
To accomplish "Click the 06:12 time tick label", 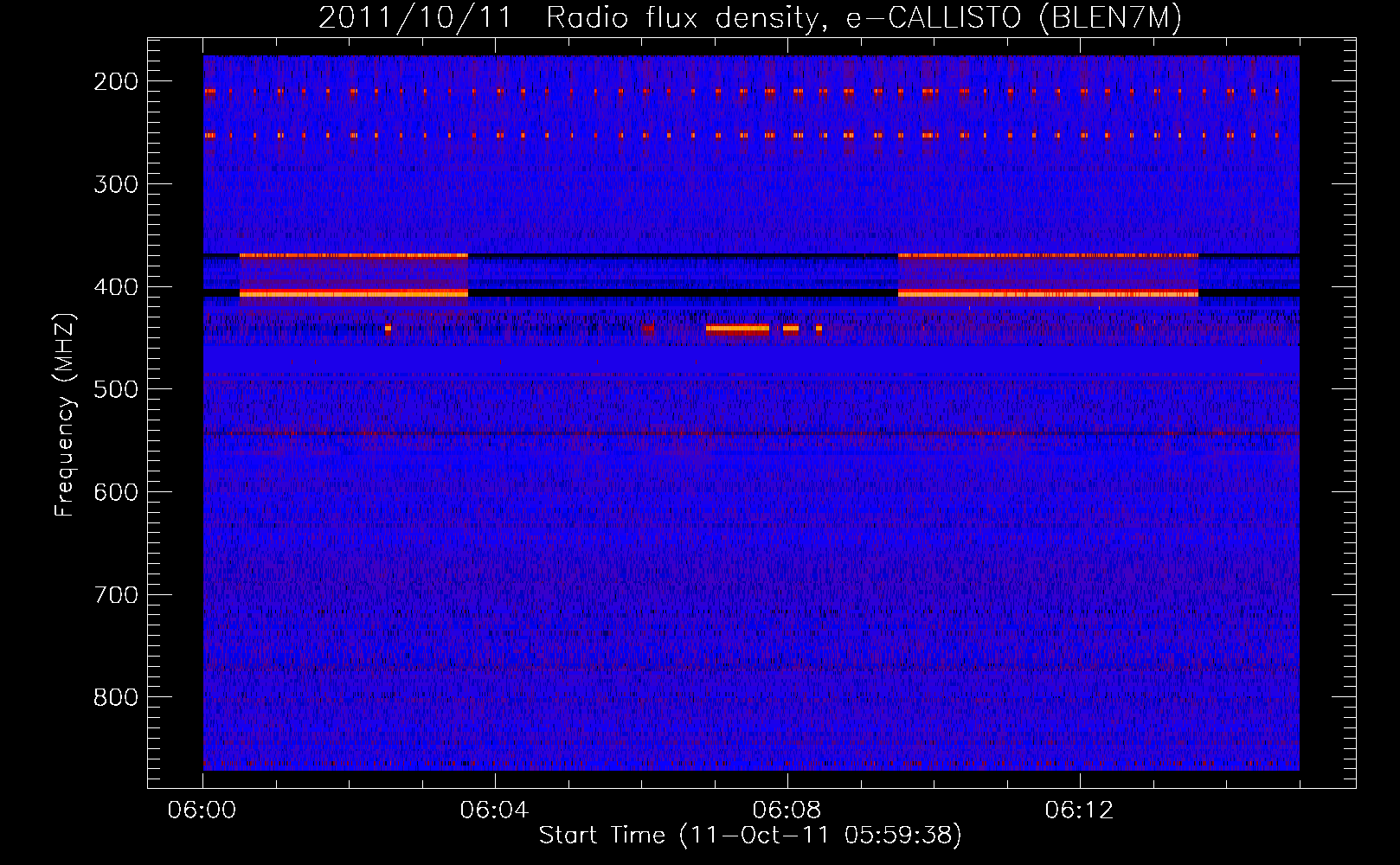I will pos(1079,811).
